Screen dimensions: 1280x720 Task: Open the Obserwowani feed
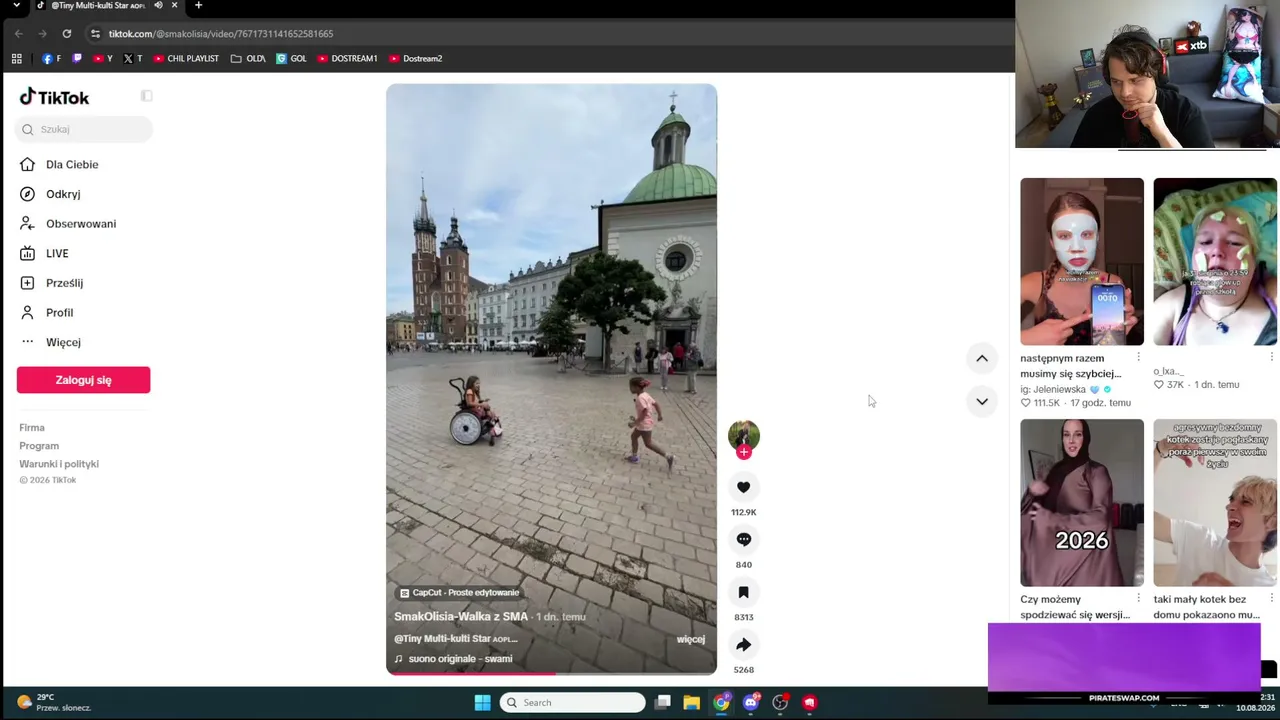[83, 224]
